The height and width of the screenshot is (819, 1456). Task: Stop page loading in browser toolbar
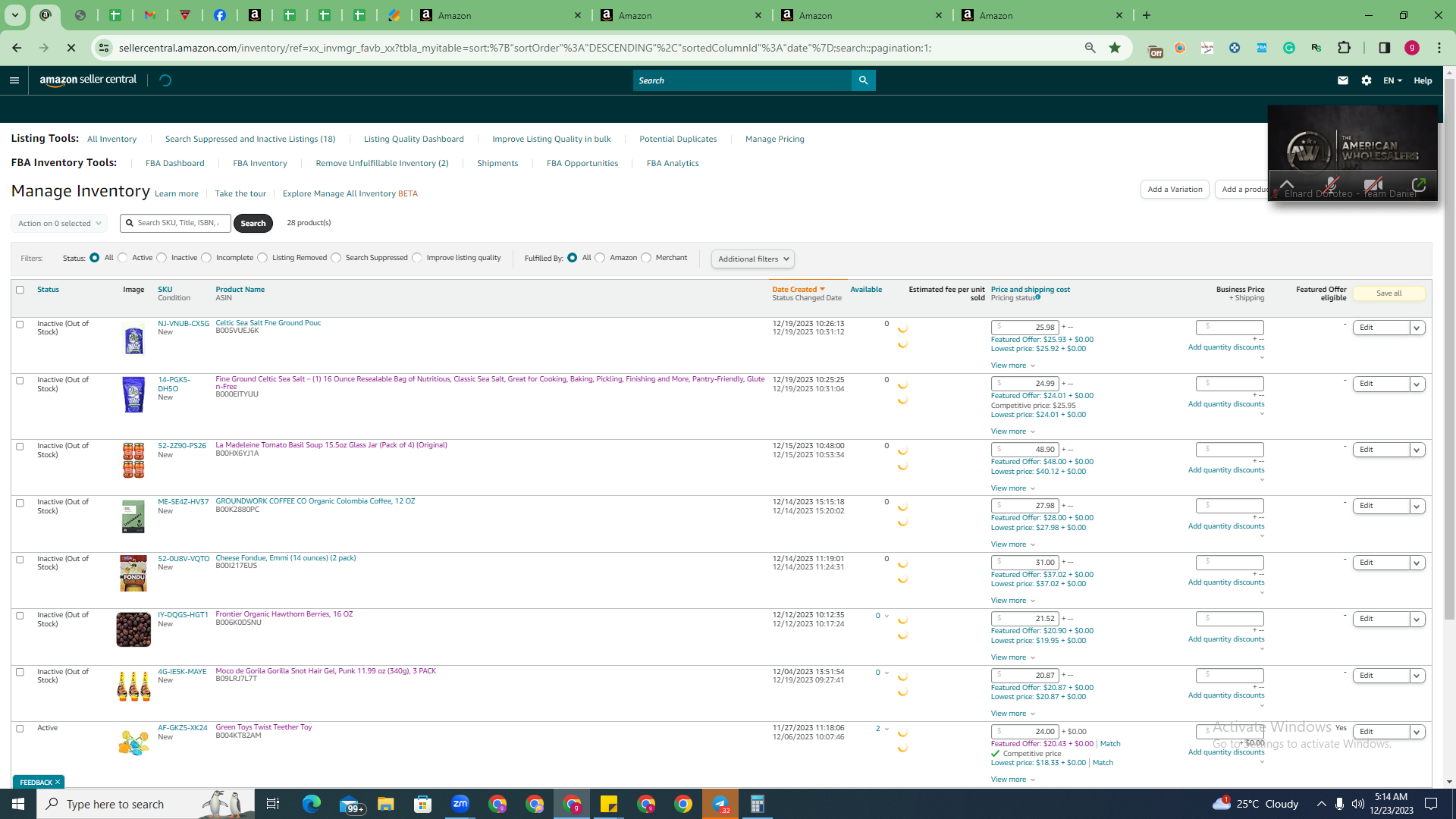click(71, 48)
